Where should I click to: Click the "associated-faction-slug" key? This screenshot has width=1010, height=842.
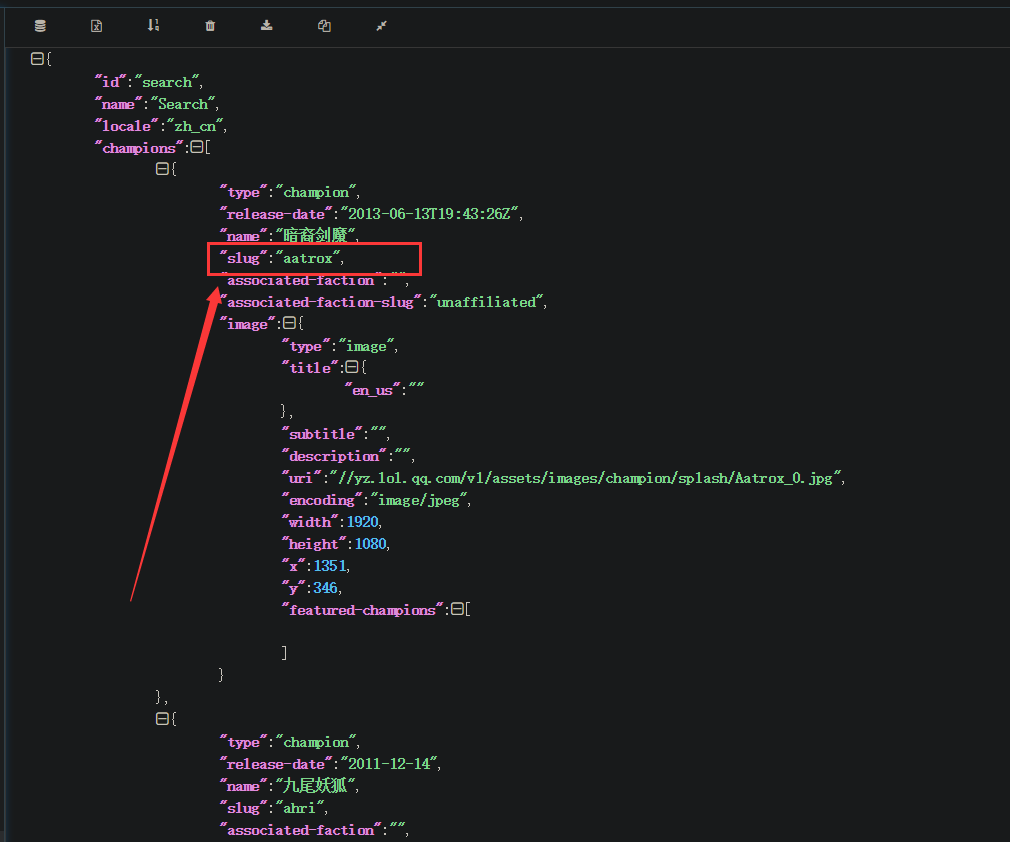click(x=320, y=301)
